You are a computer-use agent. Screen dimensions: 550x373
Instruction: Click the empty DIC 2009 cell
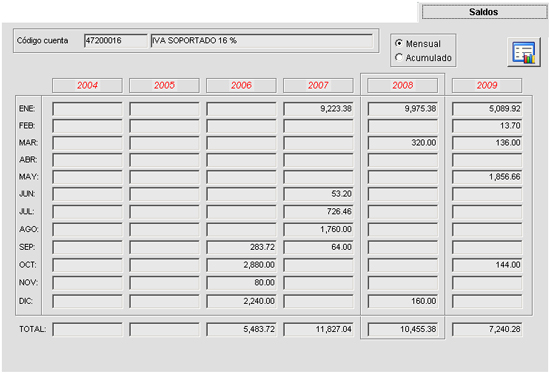(487, 301)
